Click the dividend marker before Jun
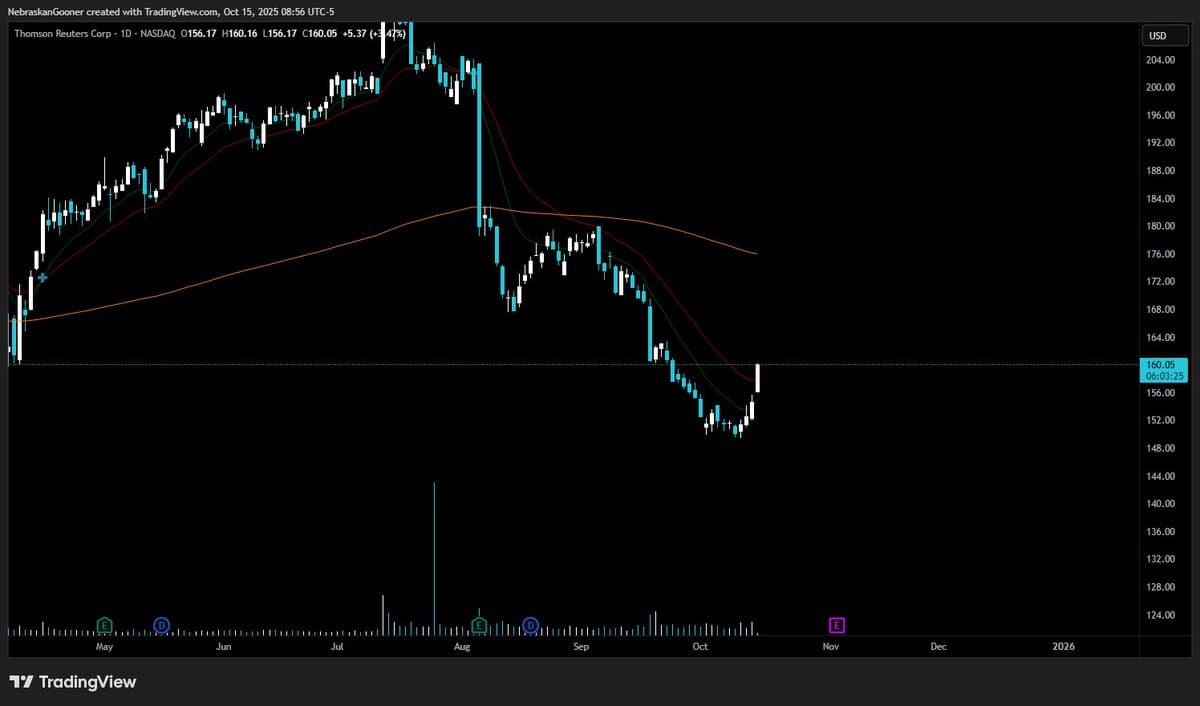This screenshot has height=706, width=1200. pos(161,625)
